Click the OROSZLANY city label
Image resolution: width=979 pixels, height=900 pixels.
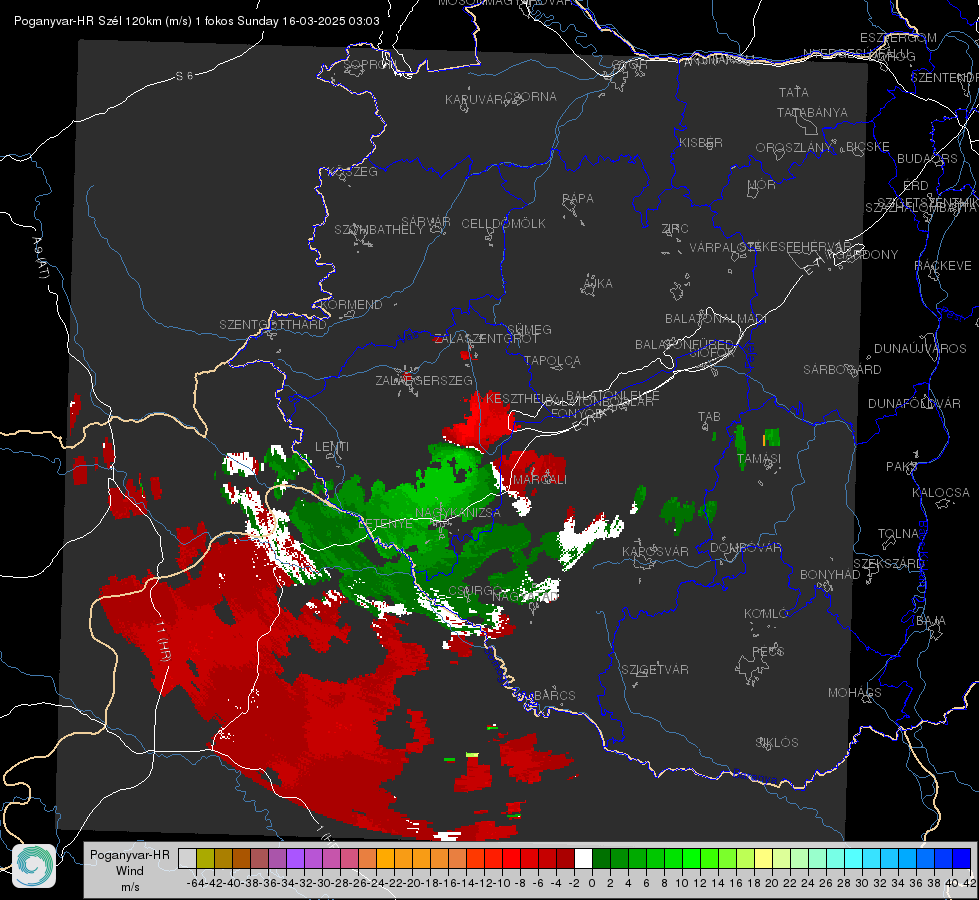tap(794, 148)
